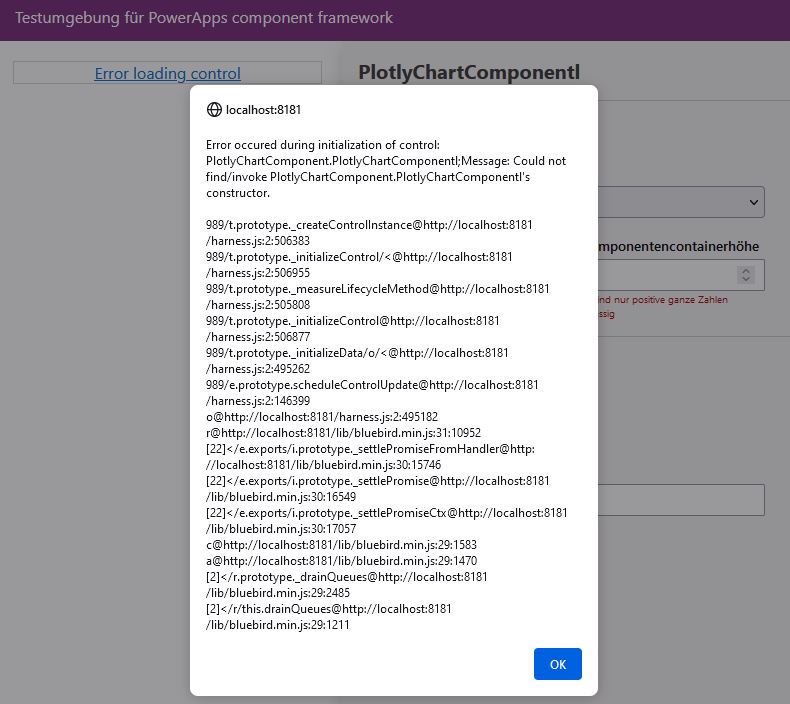Click the OK button in the error dialog
Viewport: 790px width, 704px height.
tap(557, 664)
